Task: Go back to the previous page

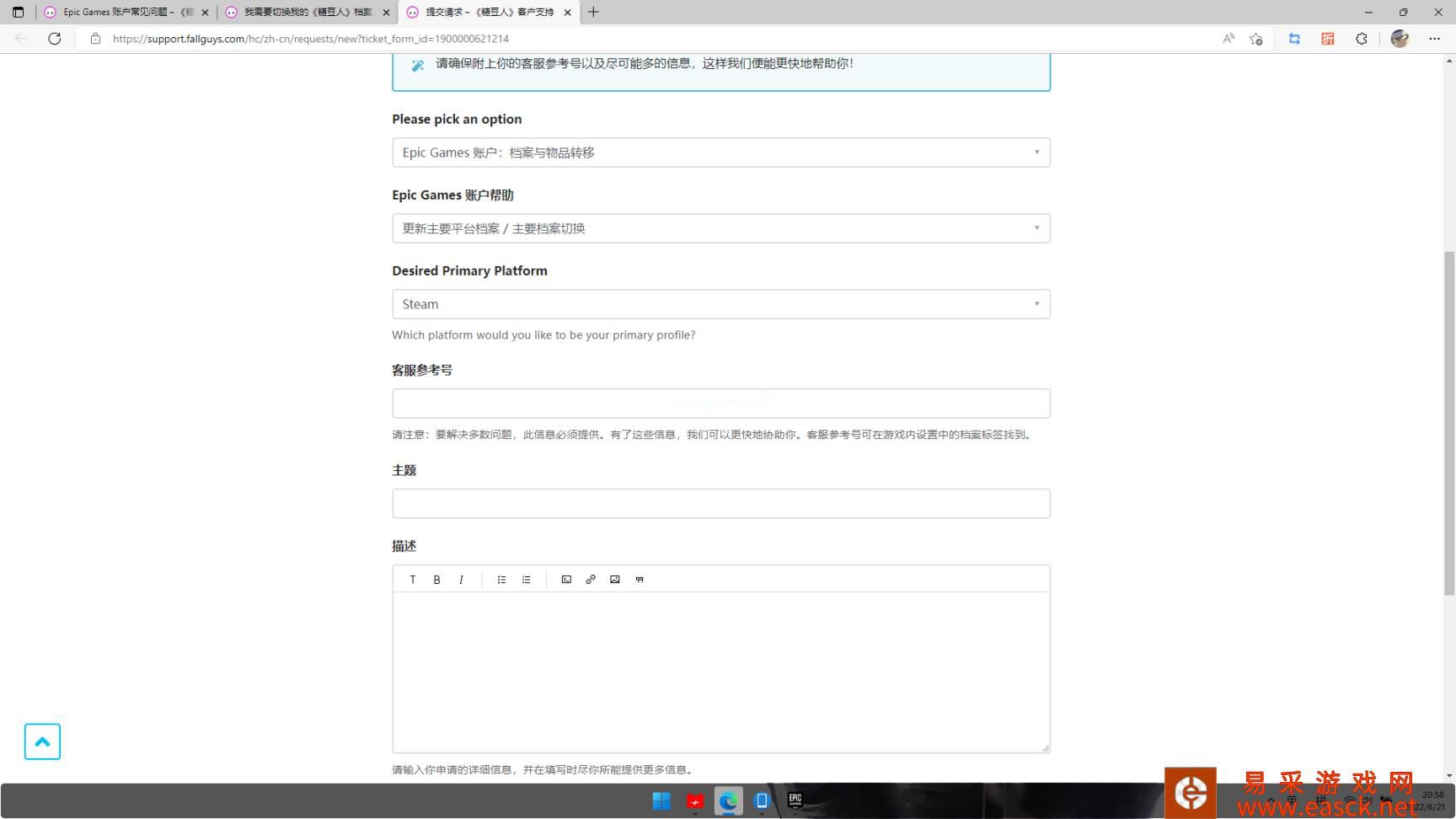Action: 21,39
